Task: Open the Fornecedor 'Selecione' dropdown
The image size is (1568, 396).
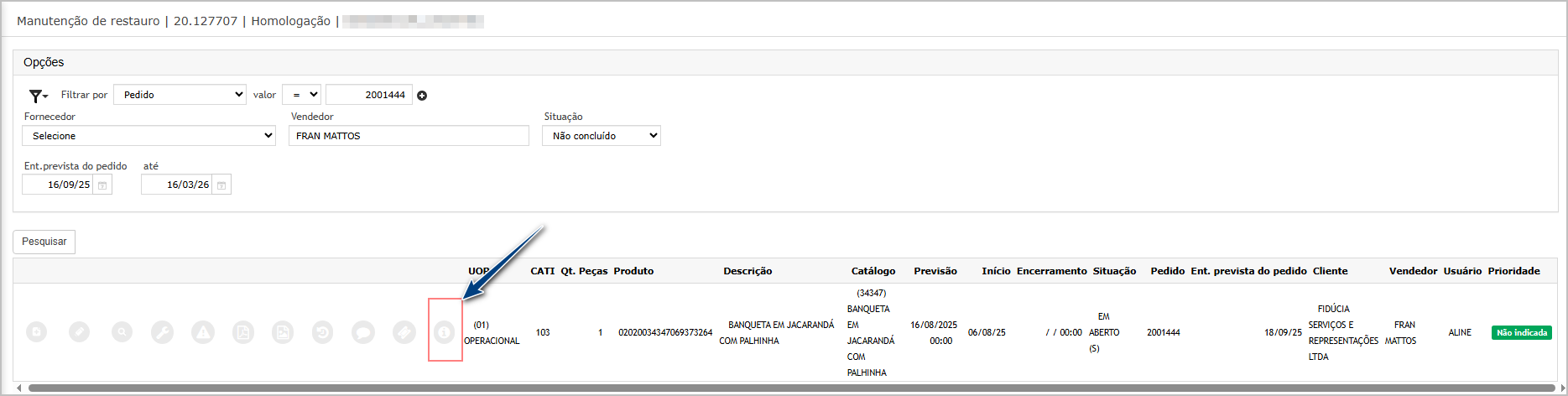Action: tap(148, 136)
